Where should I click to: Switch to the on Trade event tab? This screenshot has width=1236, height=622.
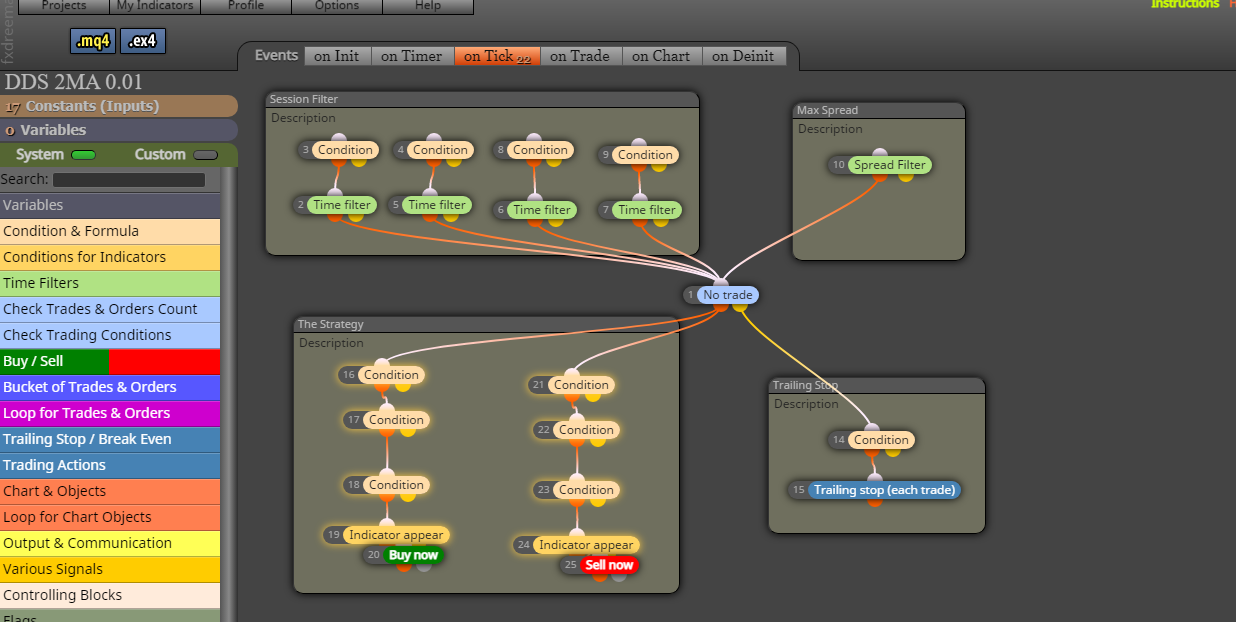pos(580,56)
